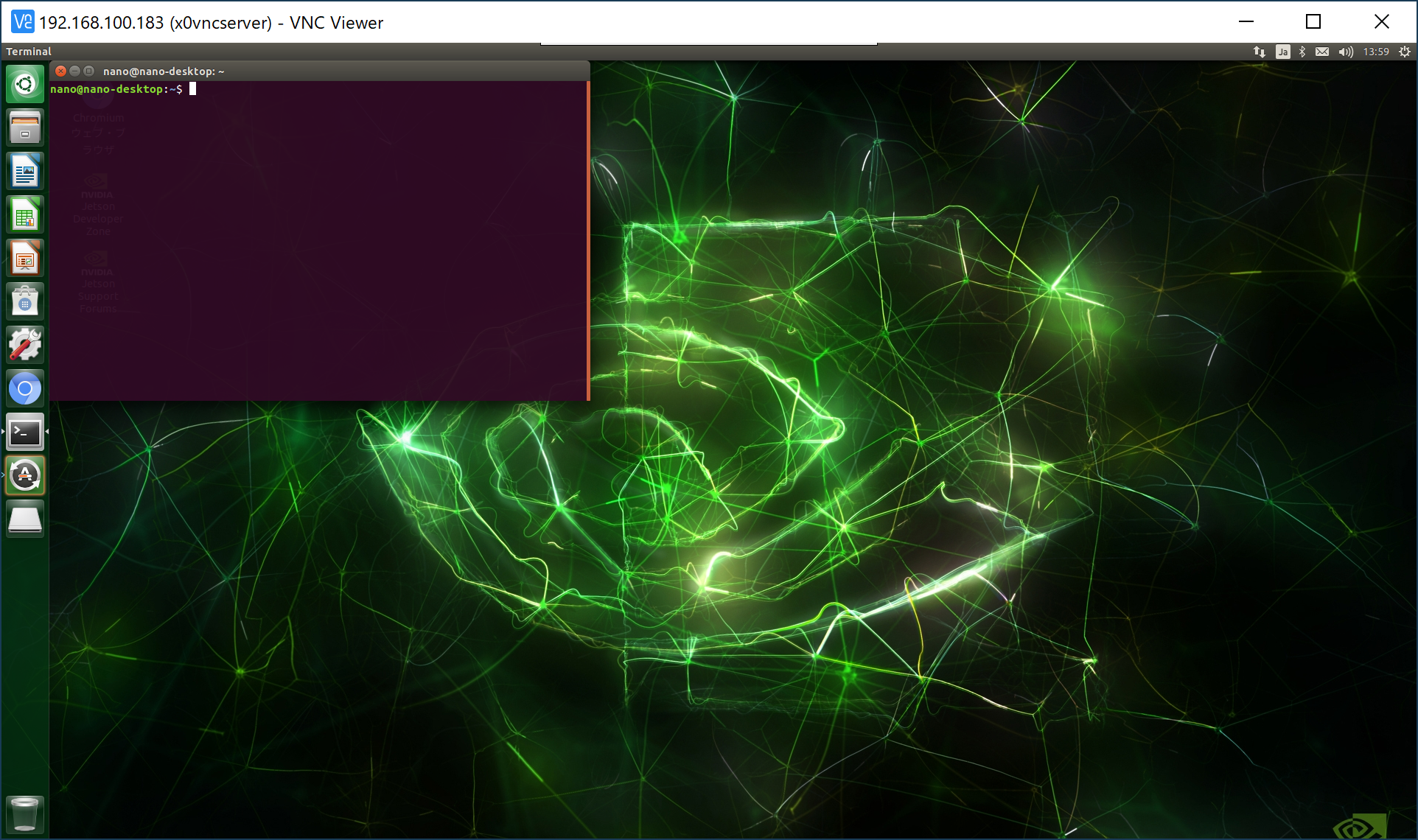Viewport: 1418px width, 840px height.
Task: Launch LibreOffice Writer from the dock
Action: pos(25,171)
